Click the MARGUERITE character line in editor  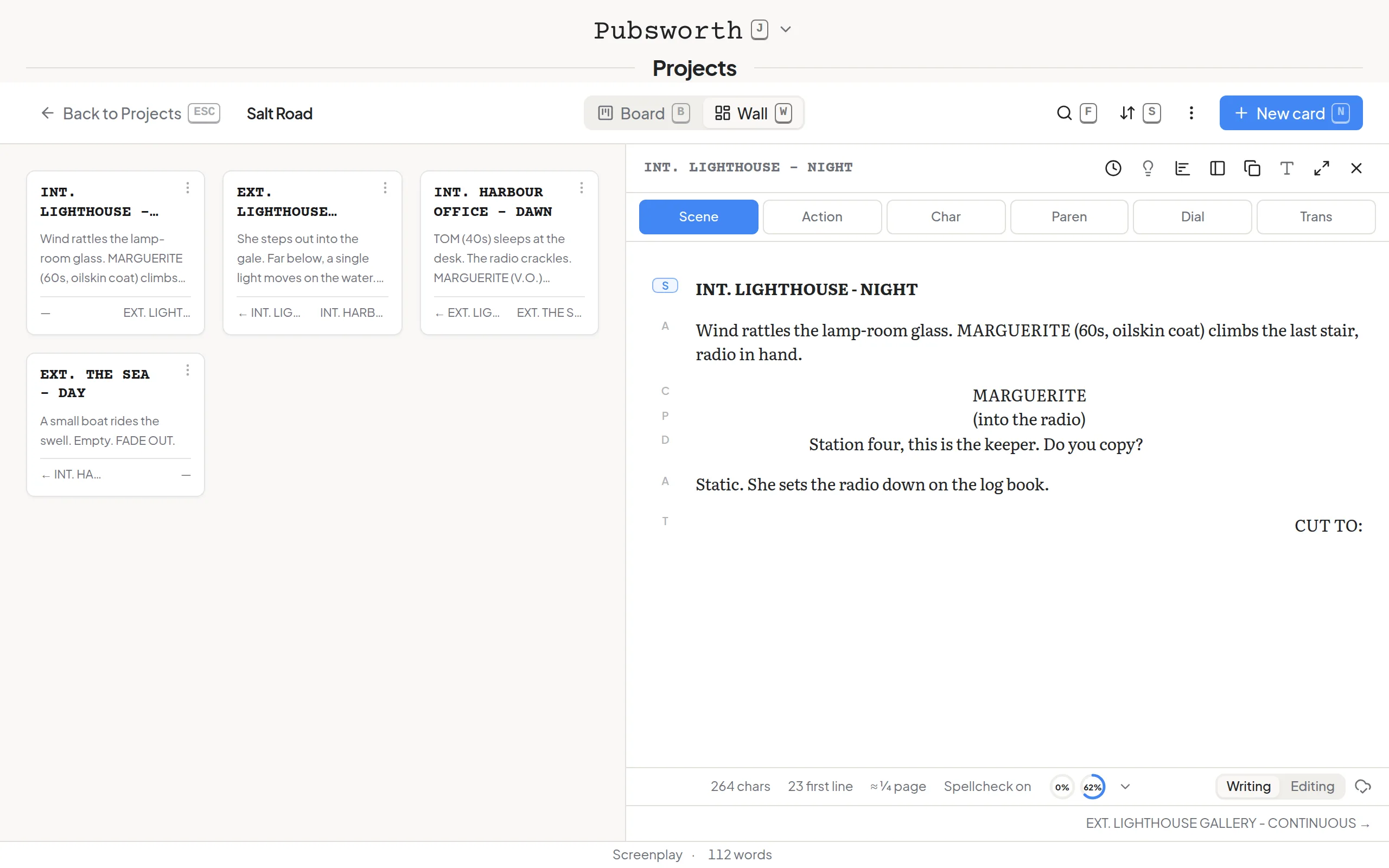pyautogui.click(x=1029, y=395)
